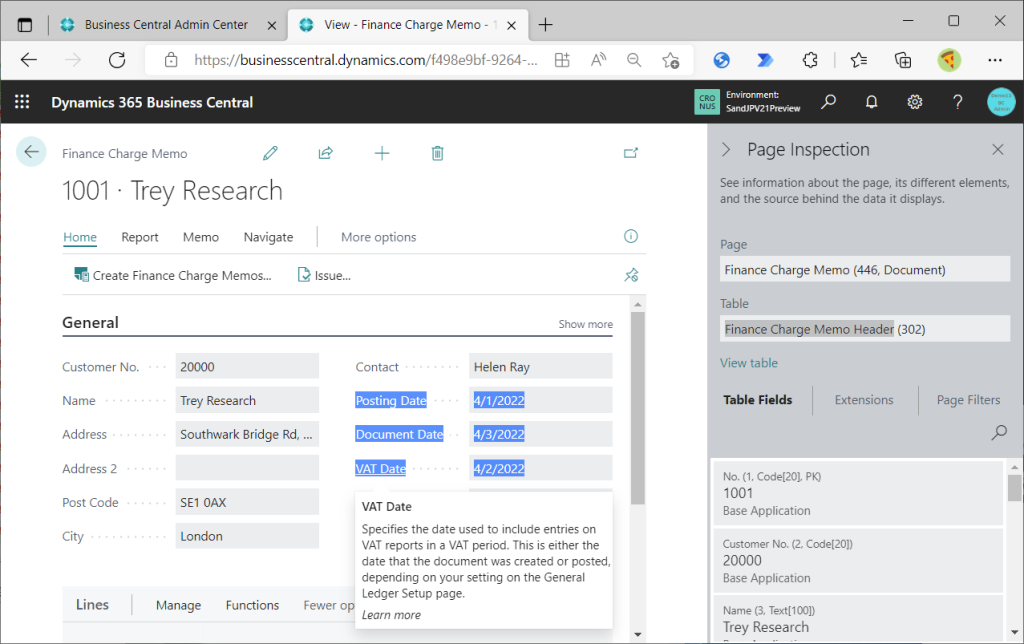Open the Tell Me search

tap(829, 102)
